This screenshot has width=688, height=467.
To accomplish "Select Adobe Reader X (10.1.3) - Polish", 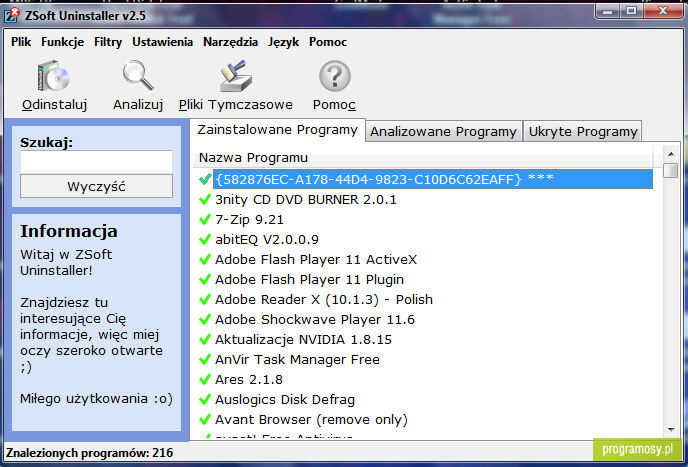I will (324, 299).
